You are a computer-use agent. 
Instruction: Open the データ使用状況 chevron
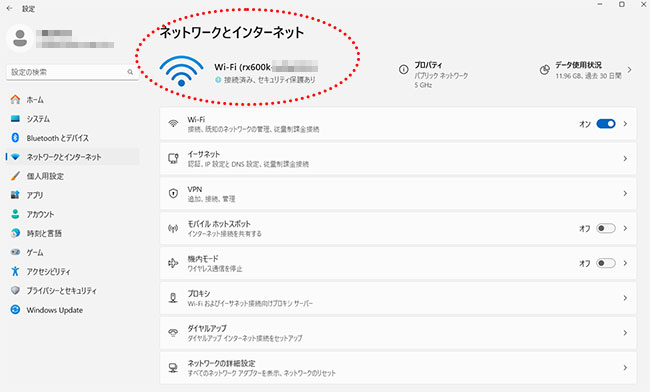(629, 70)
